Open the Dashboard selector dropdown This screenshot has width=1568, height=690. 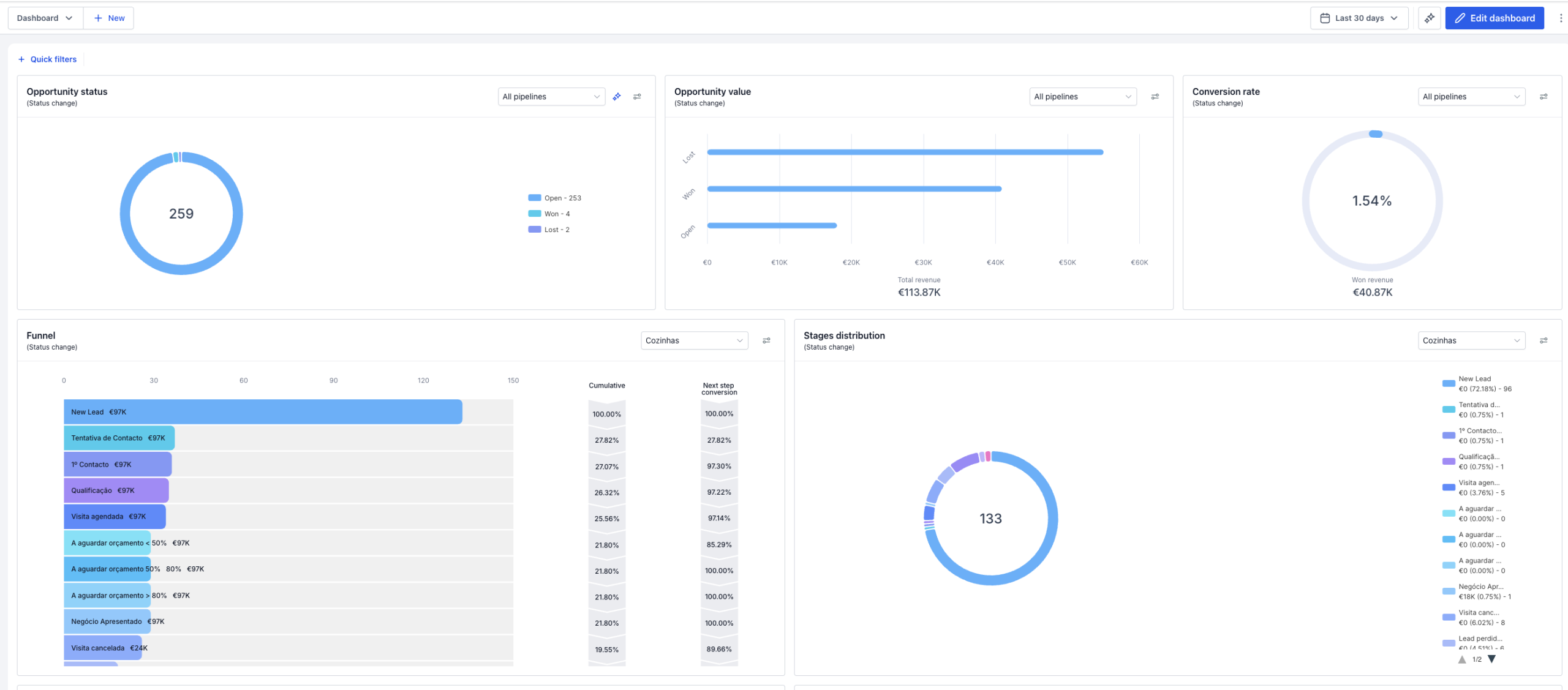click(45, 18)
